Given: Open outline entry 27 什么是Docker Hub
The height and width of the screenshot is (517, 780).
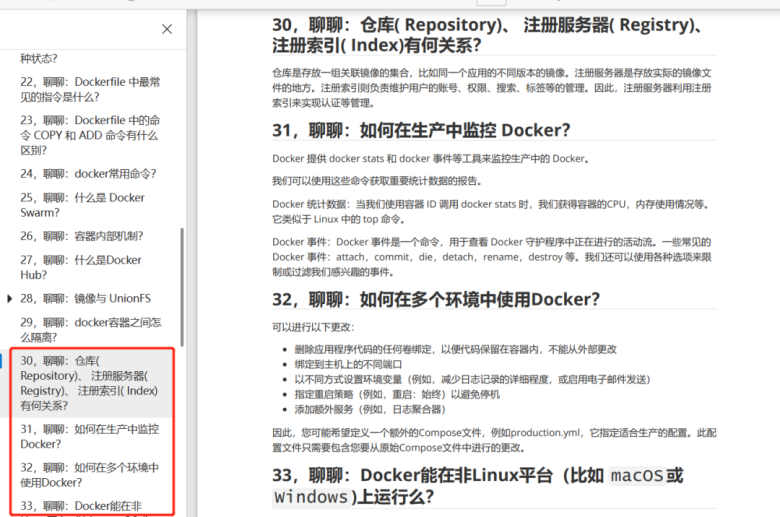Looking at the screenshot, I should [81, 267].
